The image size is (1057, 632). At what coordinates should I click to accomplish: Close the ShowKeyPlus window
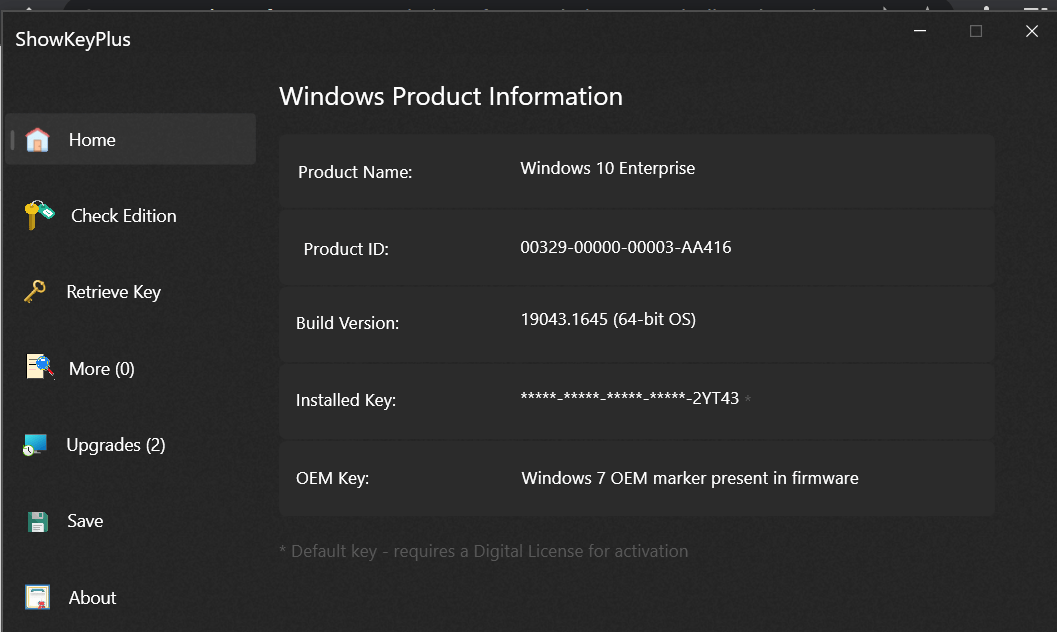(1031, 31)
